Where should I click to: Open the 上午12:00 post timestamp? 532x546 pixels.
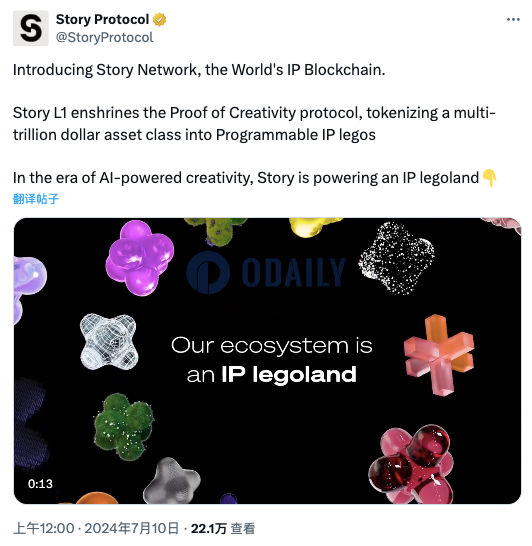click(44, 528)
